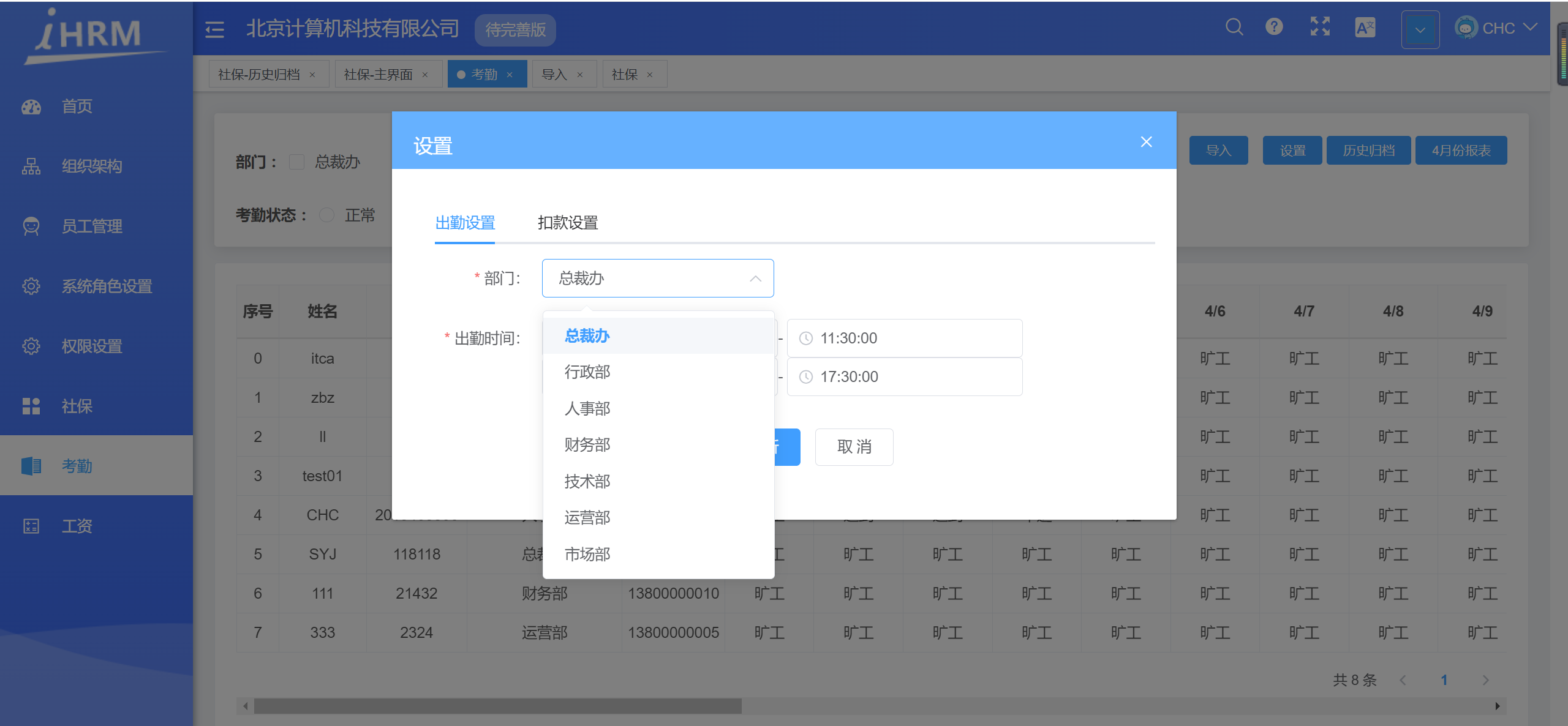The width and height of the screenshot is (1568, 726).
Task: Close the 社保-历史归档 tab
Action: pos(312,75)
